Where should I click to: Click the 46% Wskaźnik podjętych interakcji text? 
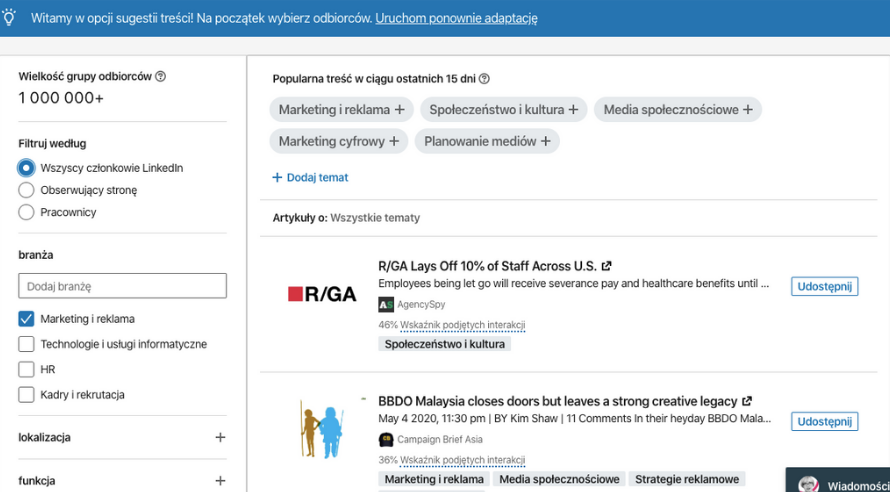click(x=452, y=325)
